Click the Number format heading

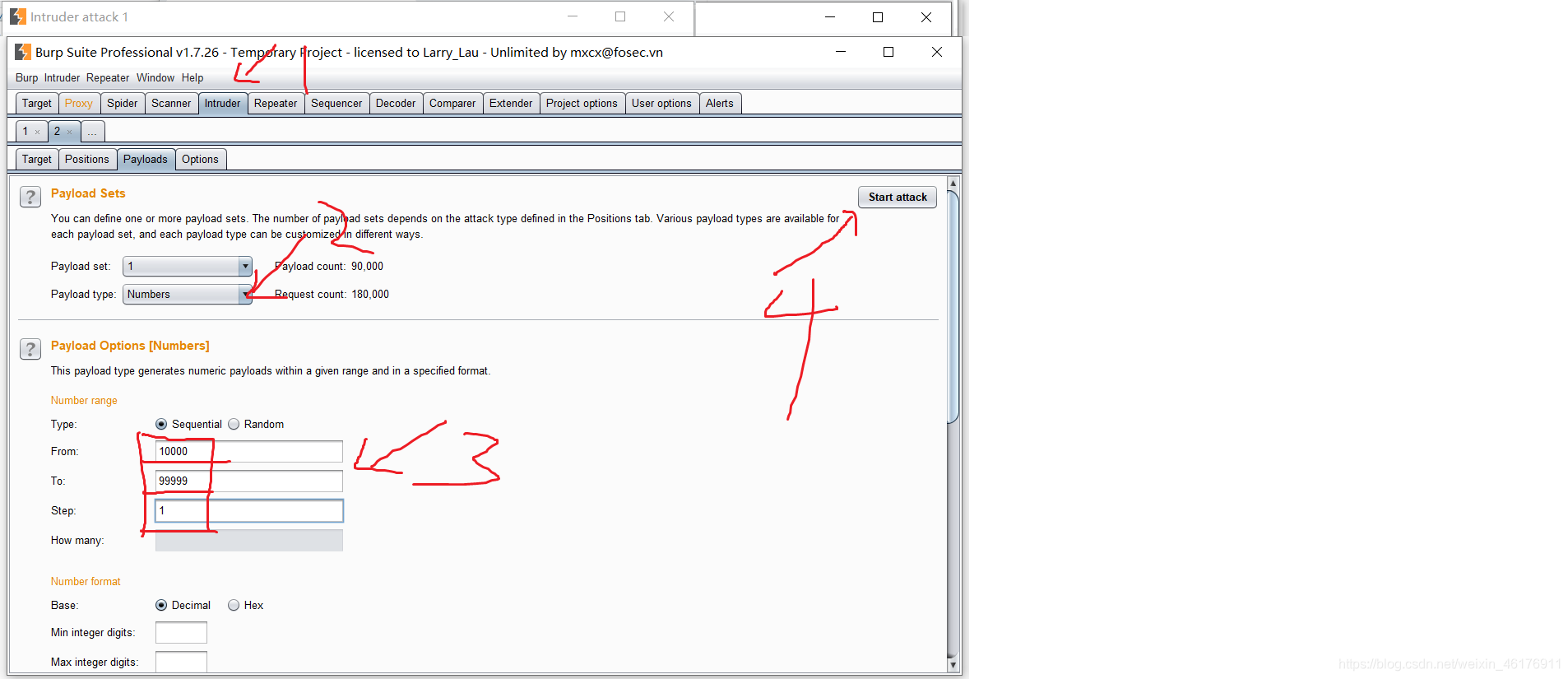(x=86, y=581)
